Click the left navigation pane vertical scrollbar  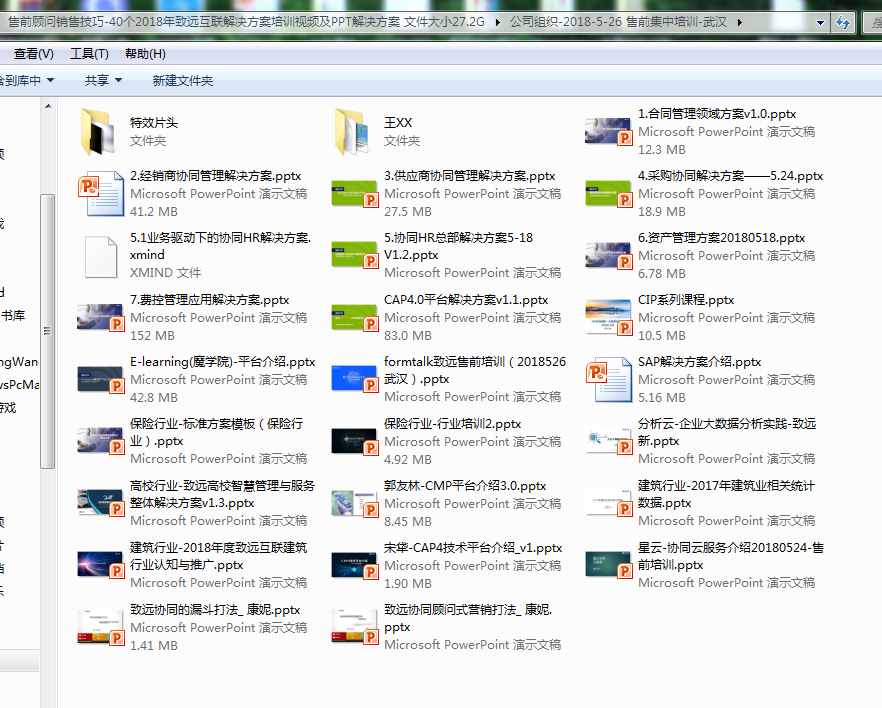coord(47,330)
